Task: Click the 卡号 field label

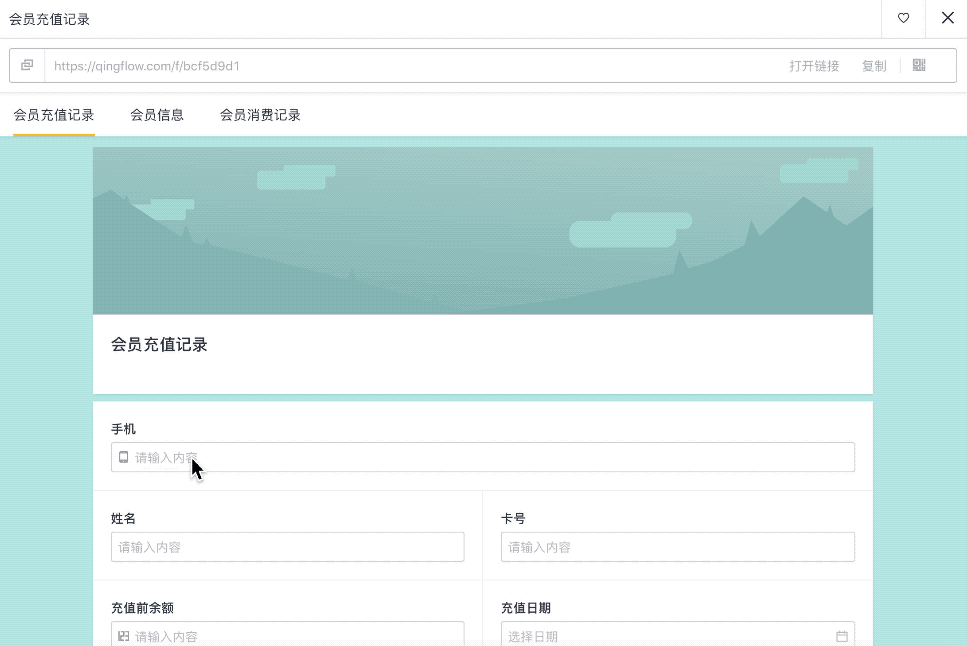Action: point(513,519)
